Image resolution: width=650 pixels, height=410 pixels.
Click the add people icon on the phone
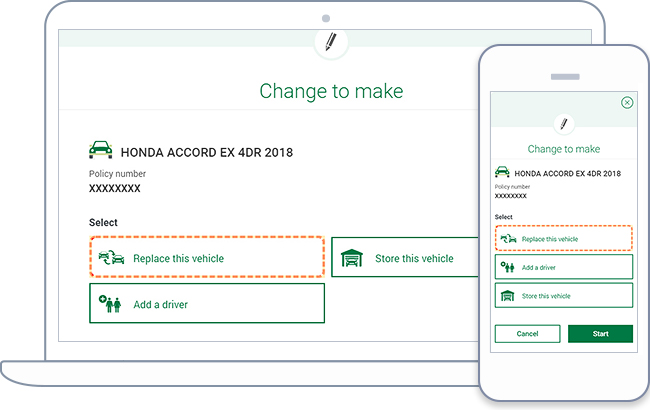507,267
